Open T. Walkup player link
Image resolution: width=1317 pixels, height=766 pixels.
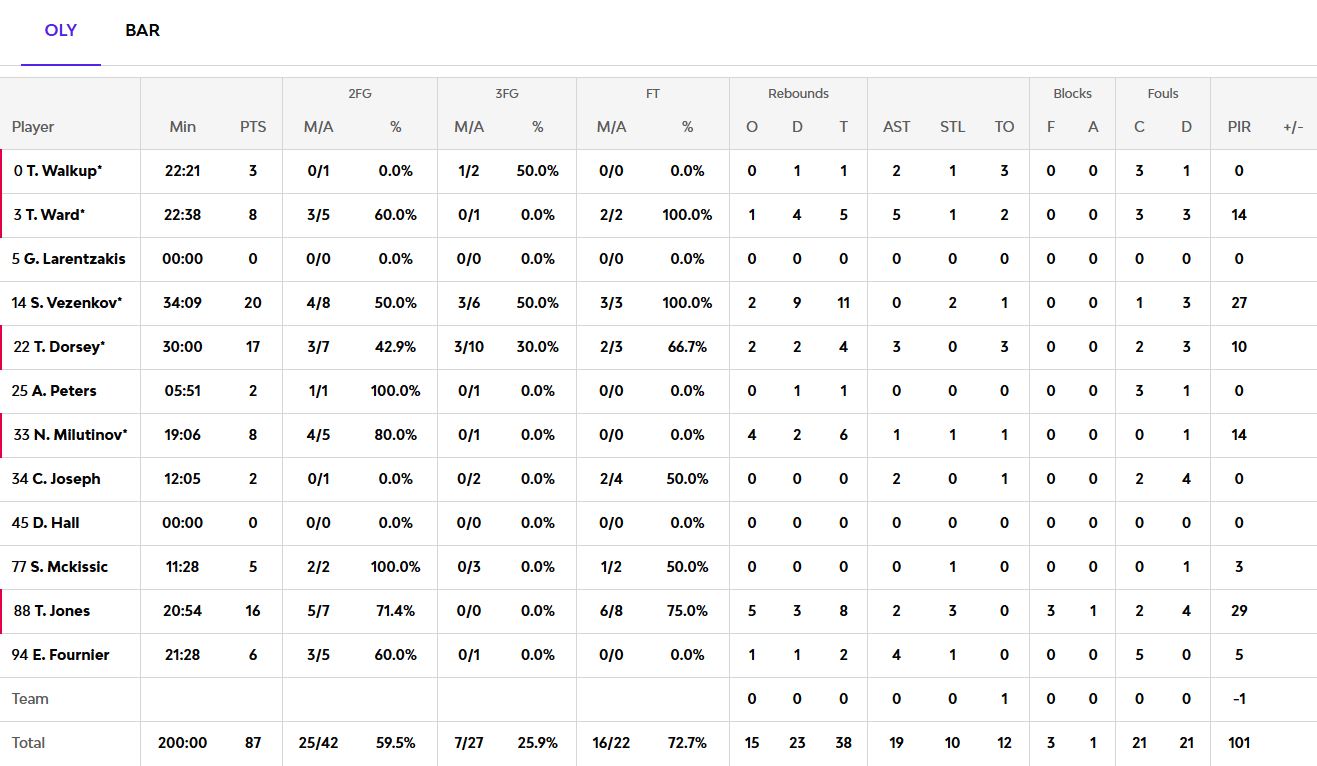pyautogui.click(x=63, y=171)
